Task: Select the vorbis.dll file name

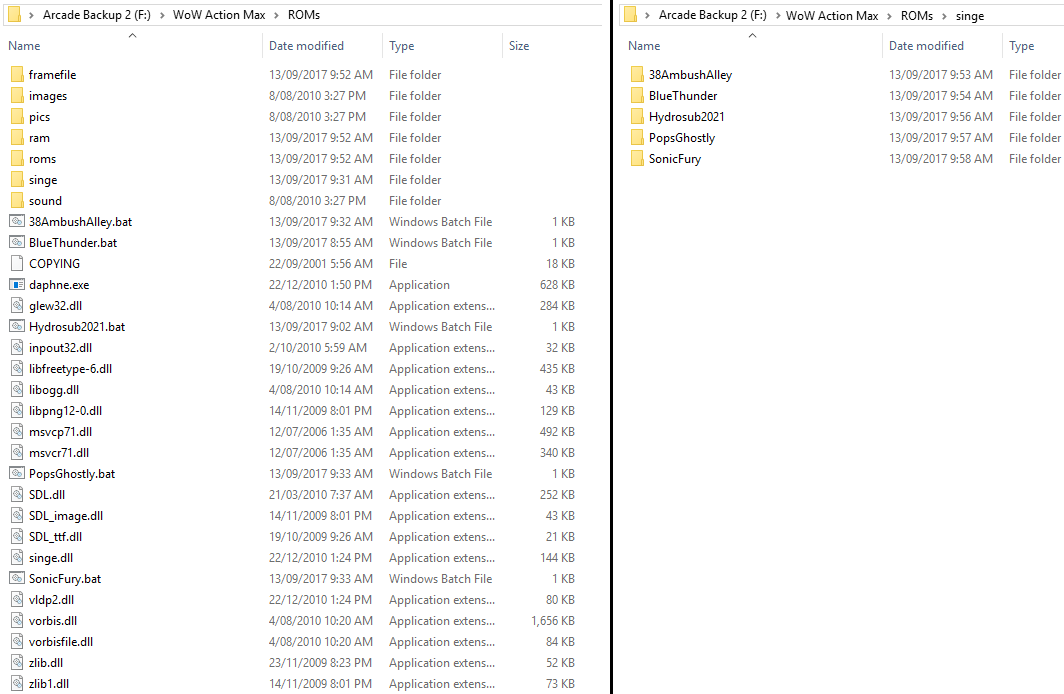Action: (53, 621)
